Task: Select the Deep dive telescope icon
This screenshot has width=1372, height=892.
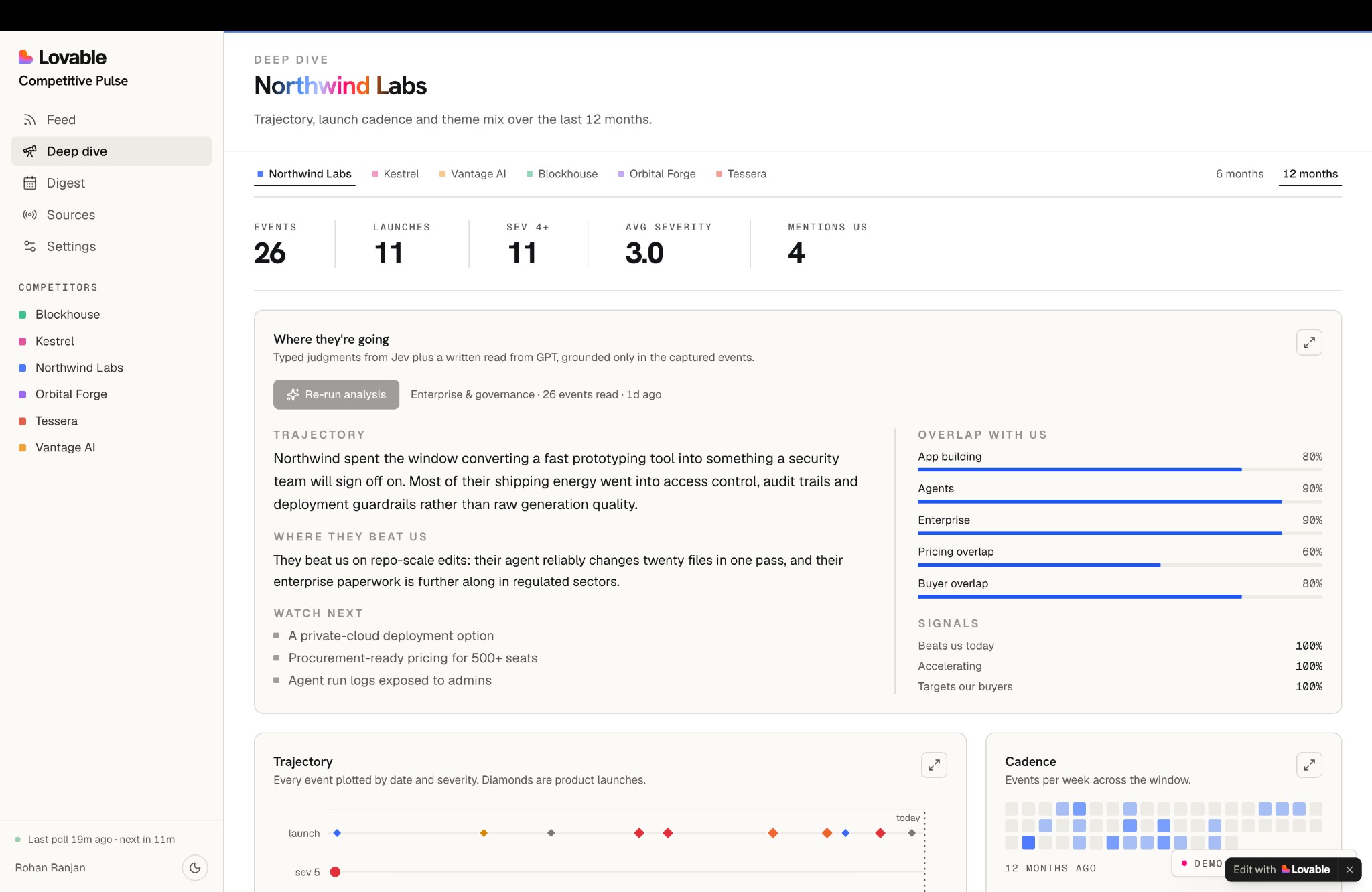Action: tap(29, 151)
